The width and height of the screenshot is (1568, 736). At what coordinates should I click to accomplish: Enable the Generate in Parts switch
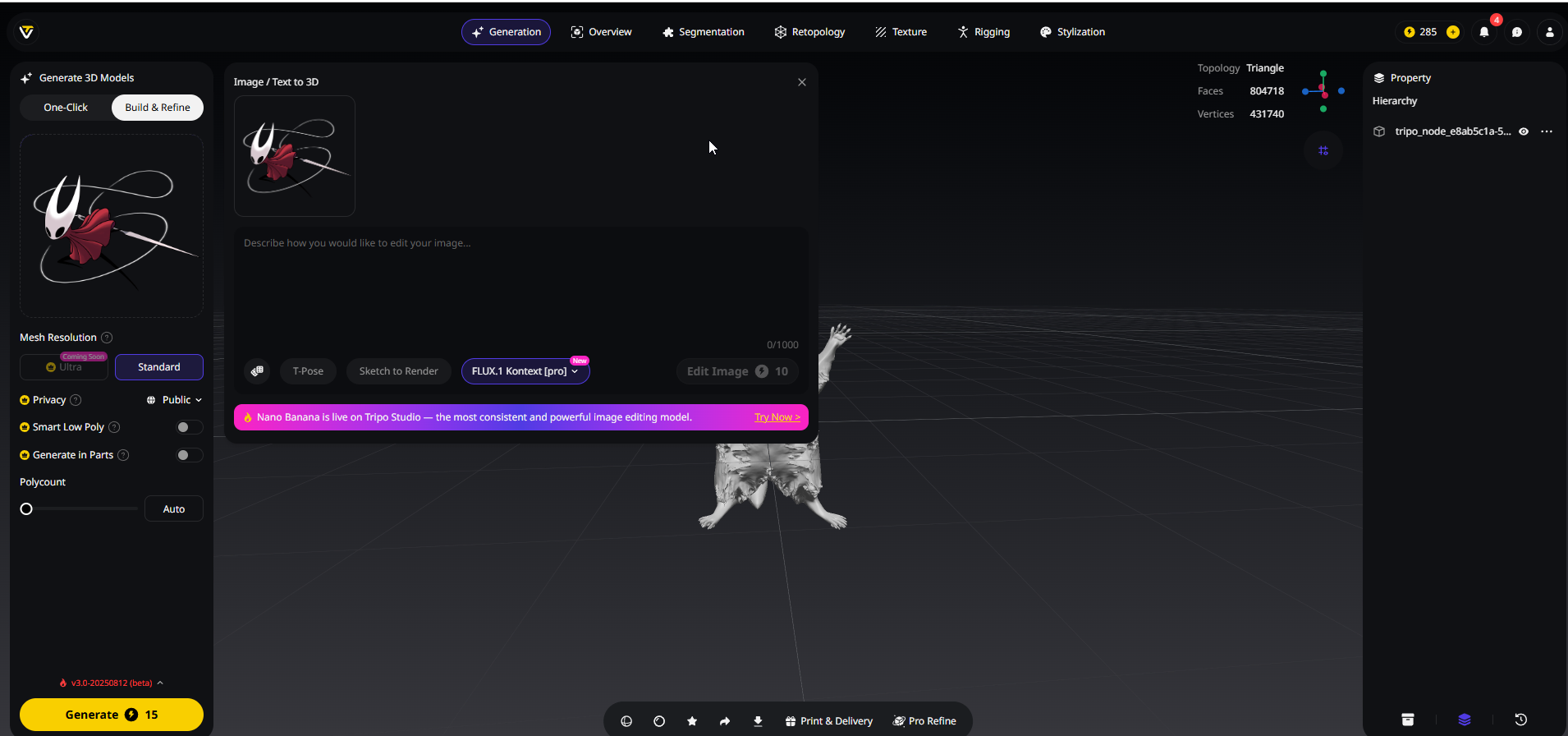tap(189, 455)
